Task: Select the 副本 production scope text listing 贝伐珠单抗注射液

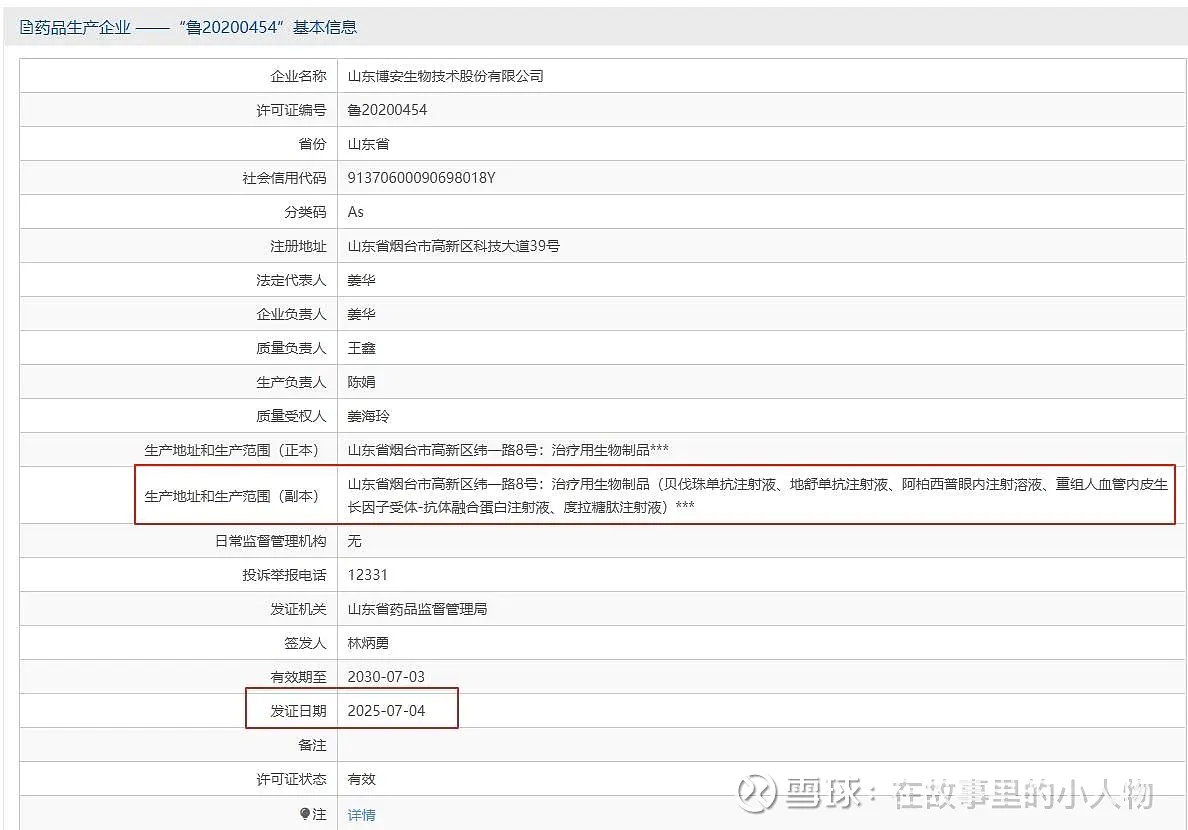Action: tap(758, 496)
